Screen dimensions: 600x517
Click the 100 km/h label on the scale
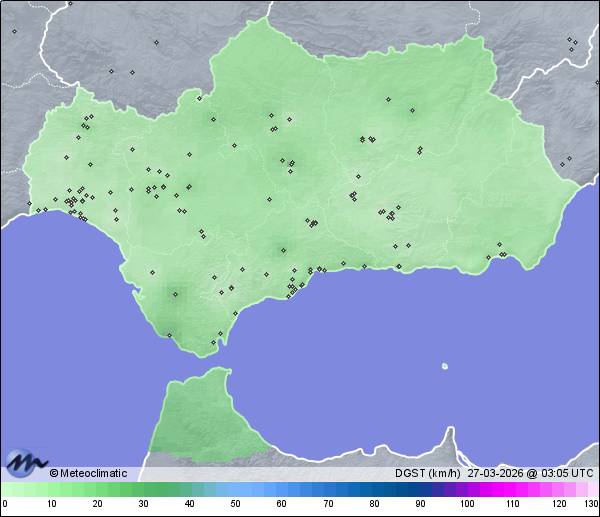click(466, 504)
